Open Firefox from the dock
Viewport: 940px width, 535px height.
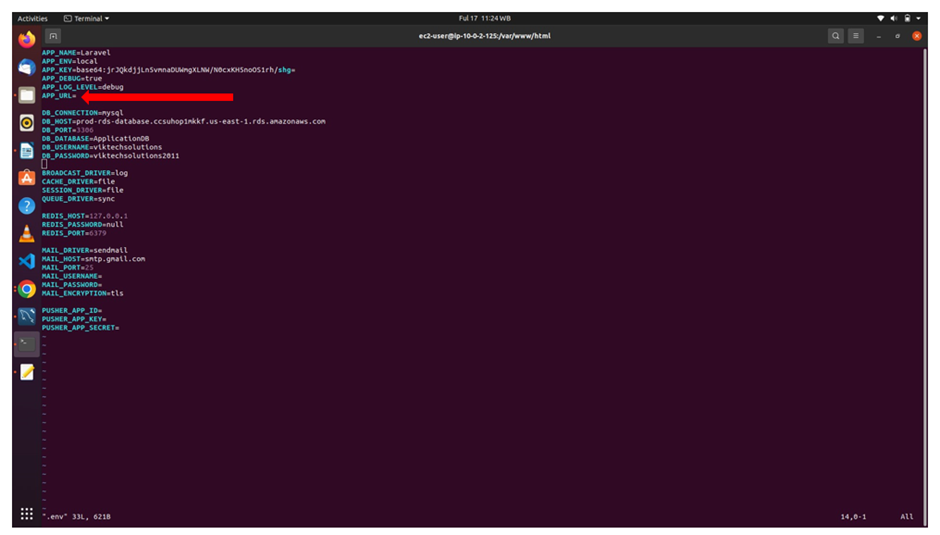coord(26,40)
